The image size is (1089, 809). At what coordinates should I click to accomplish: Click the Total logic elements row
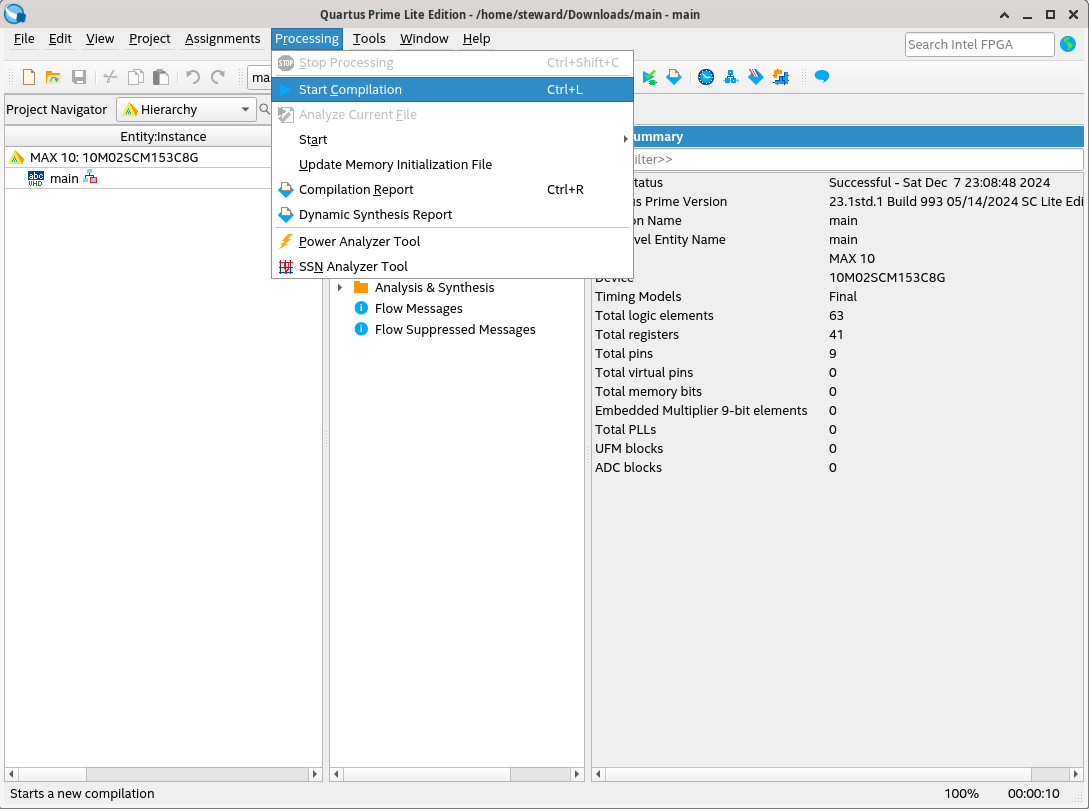coord(837,315)
